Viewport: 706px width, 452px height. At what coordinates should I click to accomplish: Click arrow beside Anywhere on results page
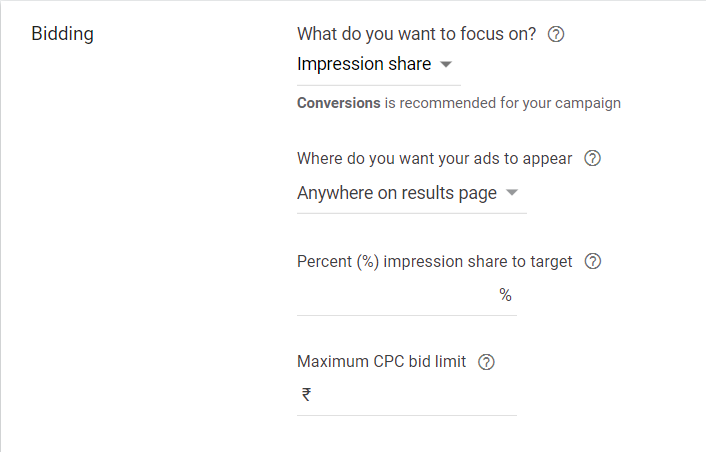click(512, 193)
